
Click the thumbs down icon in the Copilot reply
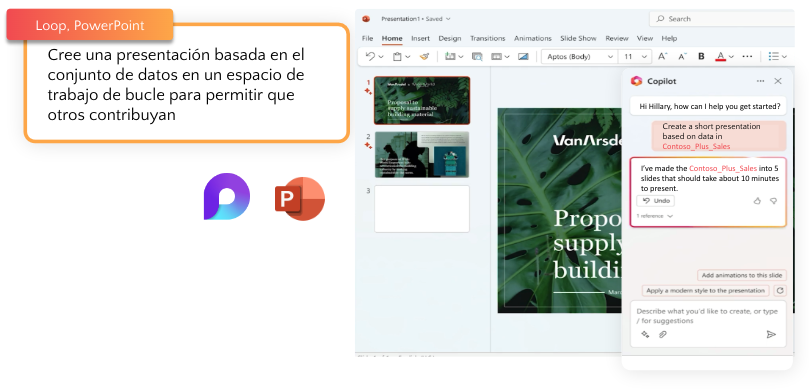coord(773,201)
